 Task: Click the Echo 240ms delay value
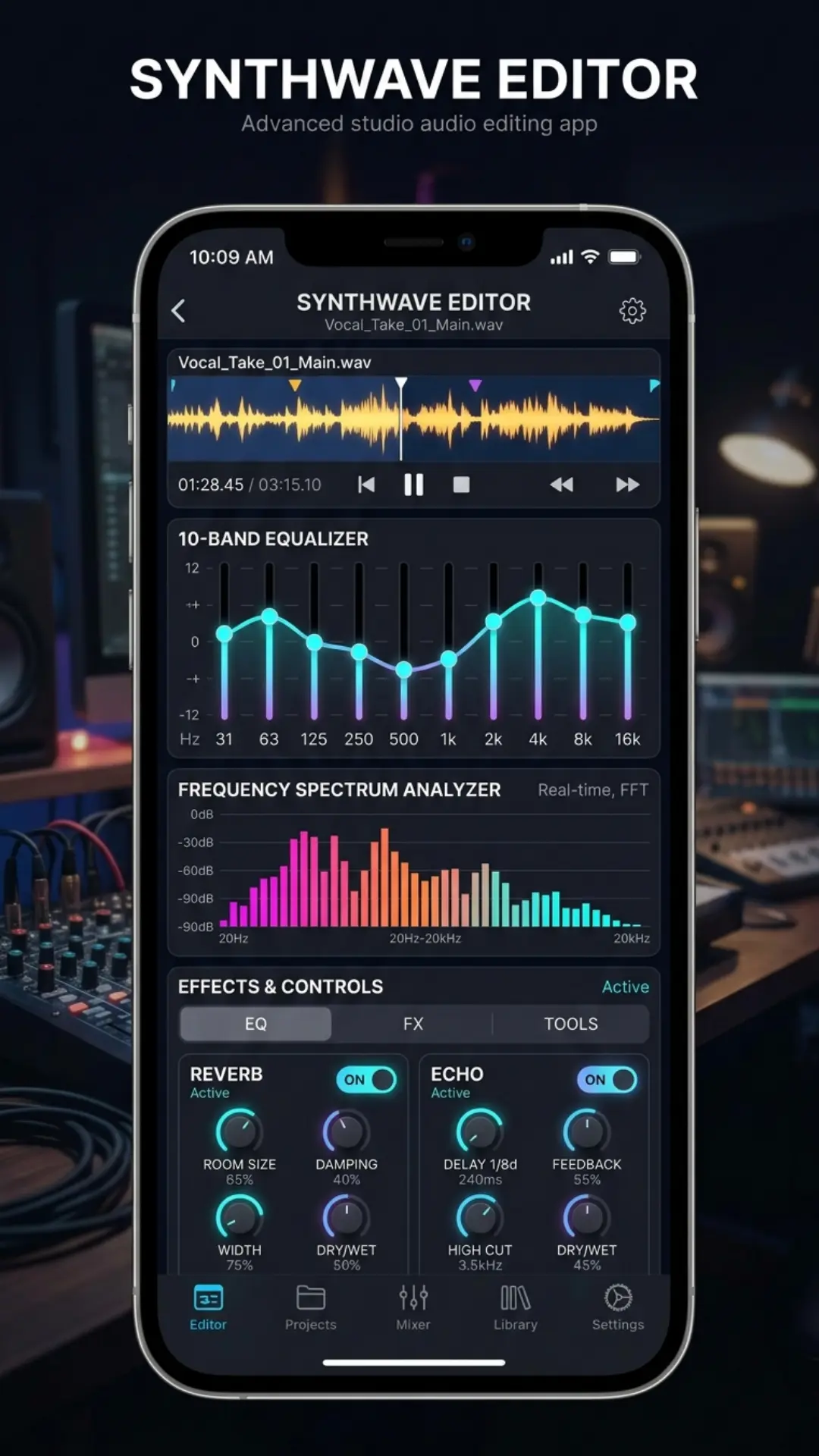[x=480, y=1180]
